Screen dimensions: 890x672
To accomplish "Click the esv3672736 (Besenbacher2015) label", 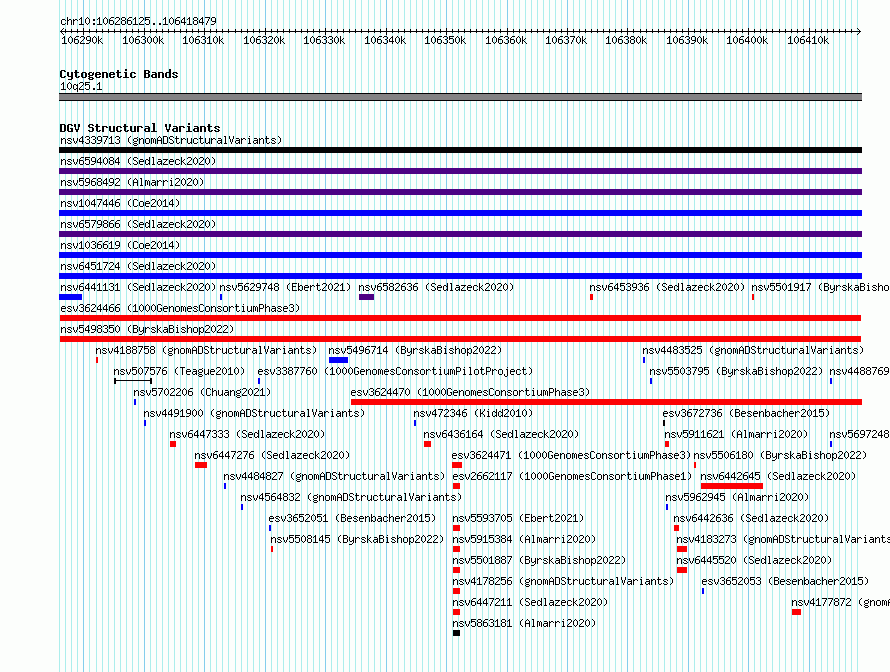I will (746, 413).
